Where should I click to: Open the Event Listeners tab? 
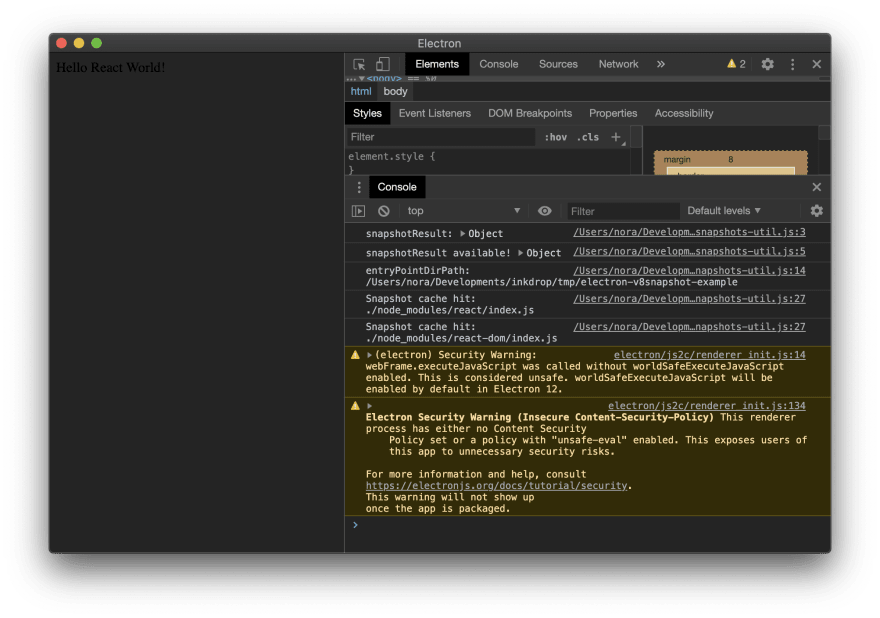click(434, 113)
